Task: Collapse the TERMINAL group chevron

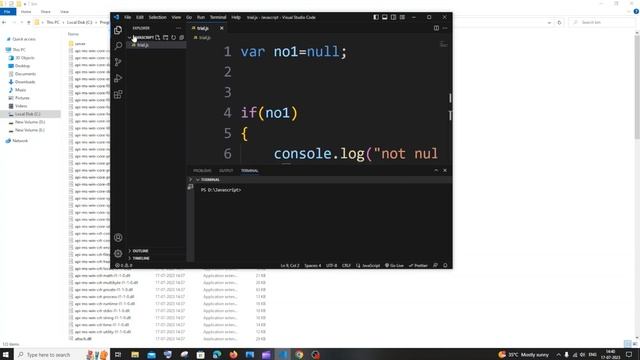Action: click(x=198, y=180)
